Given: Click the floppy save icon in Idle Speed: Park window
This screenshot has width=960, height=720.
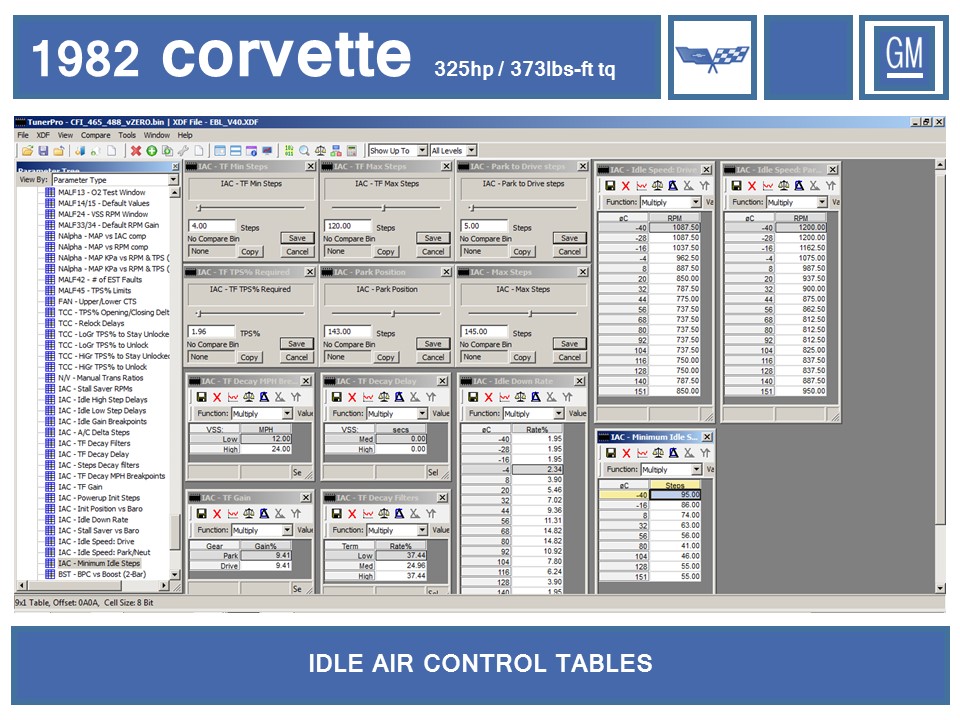Looking at the screenshot, I should click(737, 186).
